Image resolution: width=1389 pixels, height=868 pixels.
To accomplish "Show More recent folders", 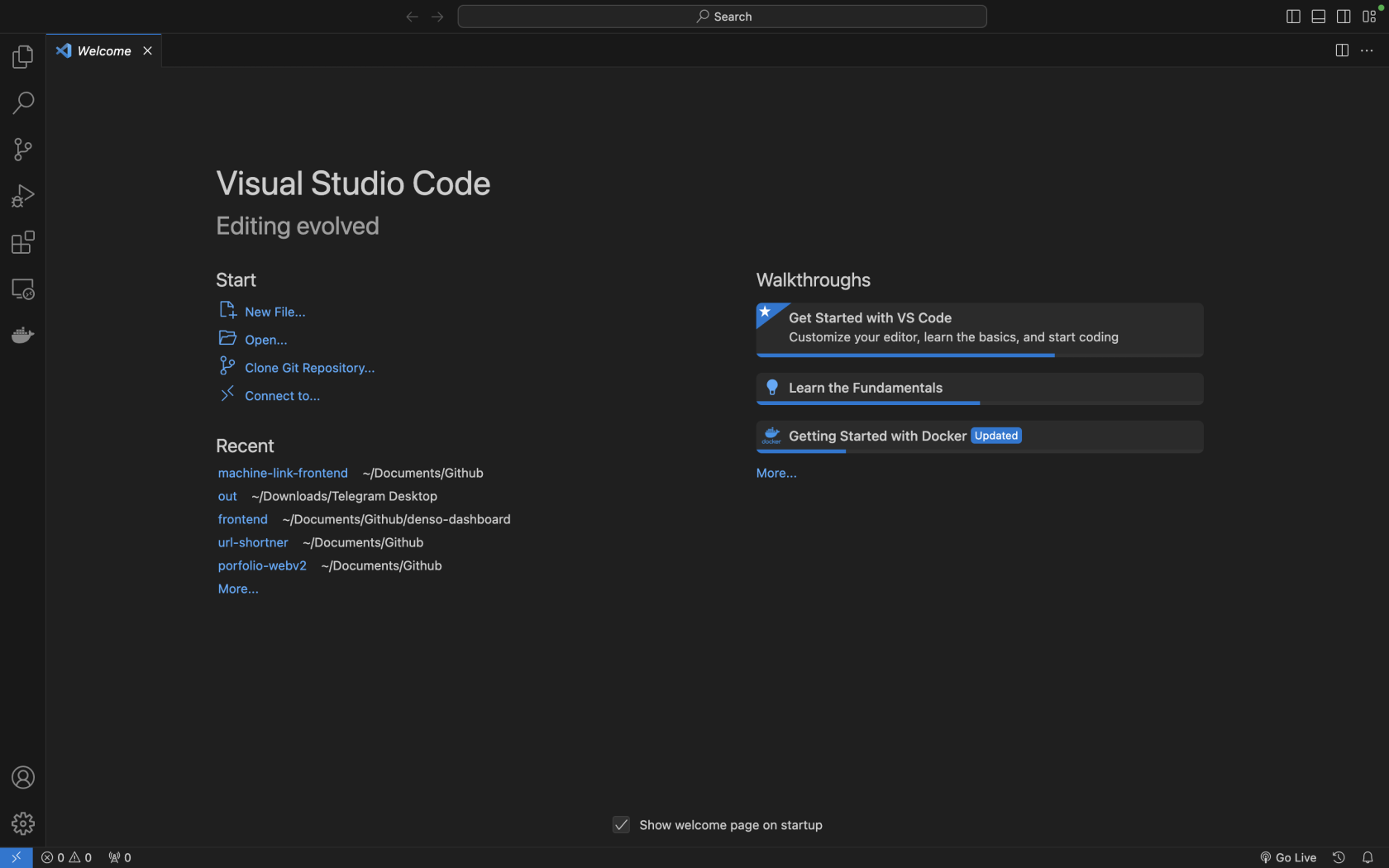I will pos(238,589).
